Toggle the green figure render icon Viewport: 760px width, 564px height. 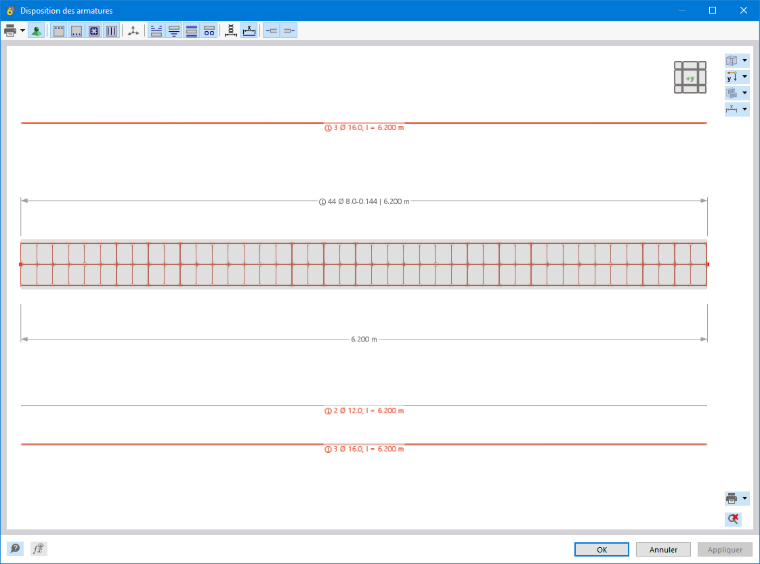36,31
